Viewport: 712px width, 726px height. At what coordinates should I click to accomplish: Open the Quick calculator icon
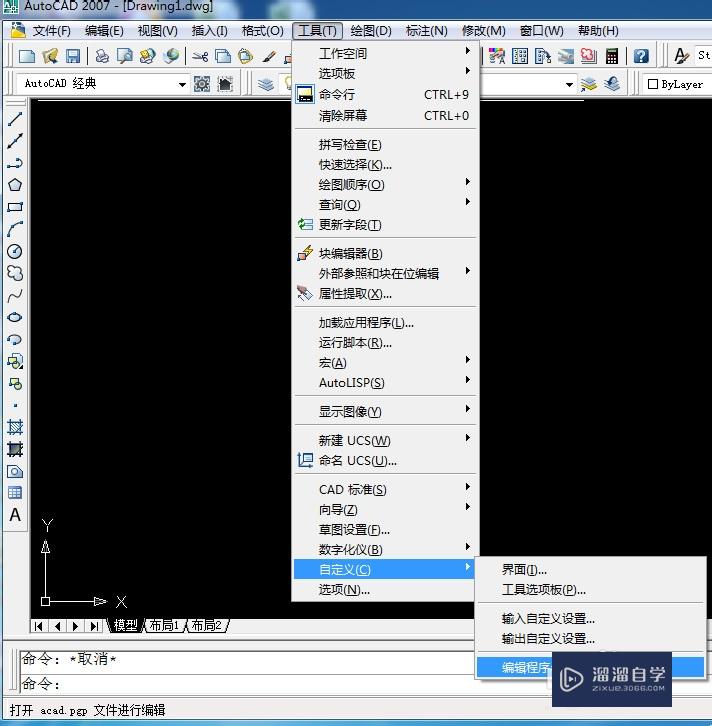[x=612, y=56]
